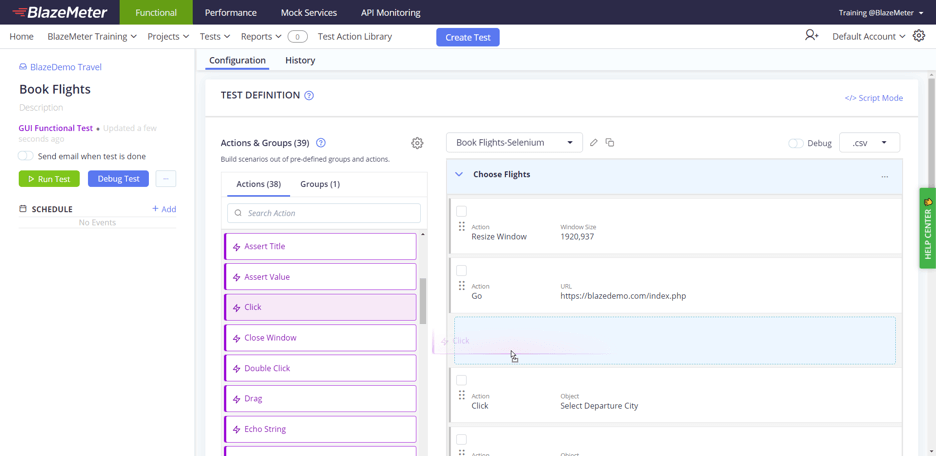Open the History tab
The width and height of the screenshot is (936, 456).
coord(300,60)
